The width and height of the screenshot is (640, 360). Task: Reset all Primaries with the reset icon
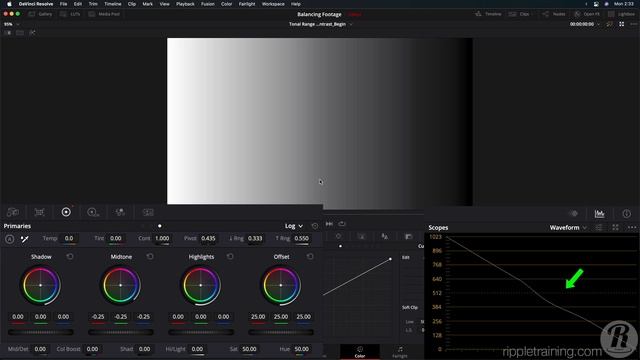(315, 226)
